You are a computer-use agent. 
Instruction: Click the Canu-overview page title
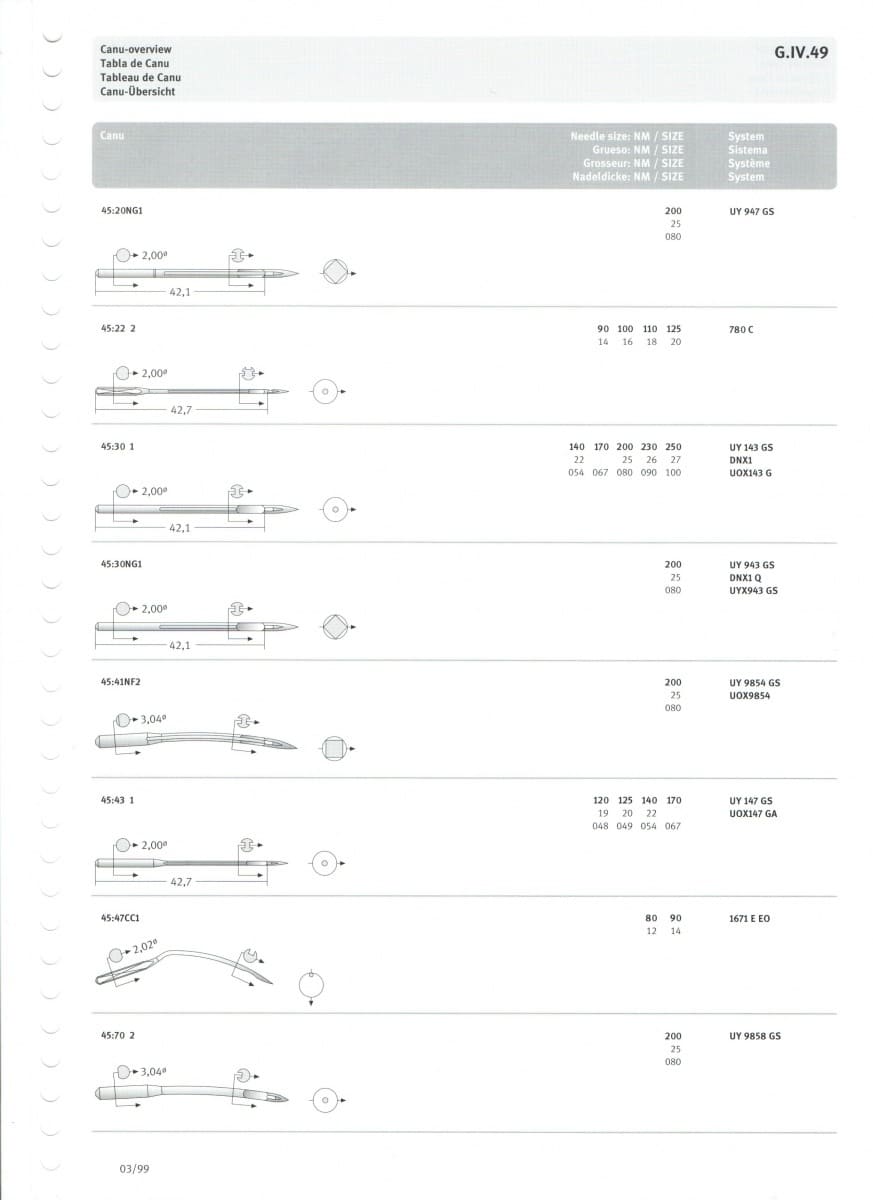pyautogui.click(x=136, y=49)
